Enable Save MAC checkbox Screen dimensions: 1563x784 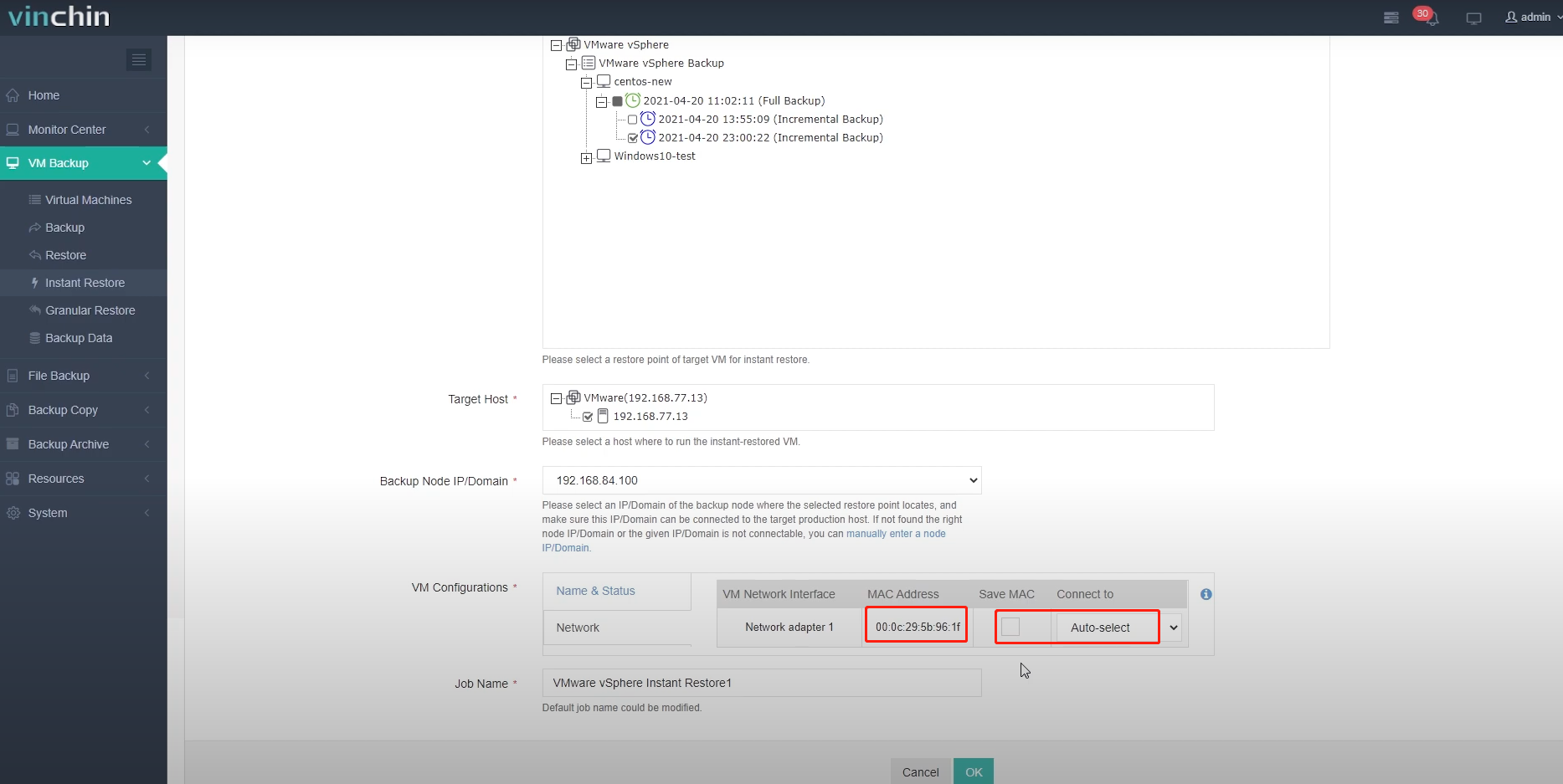tap(1010, 627)
